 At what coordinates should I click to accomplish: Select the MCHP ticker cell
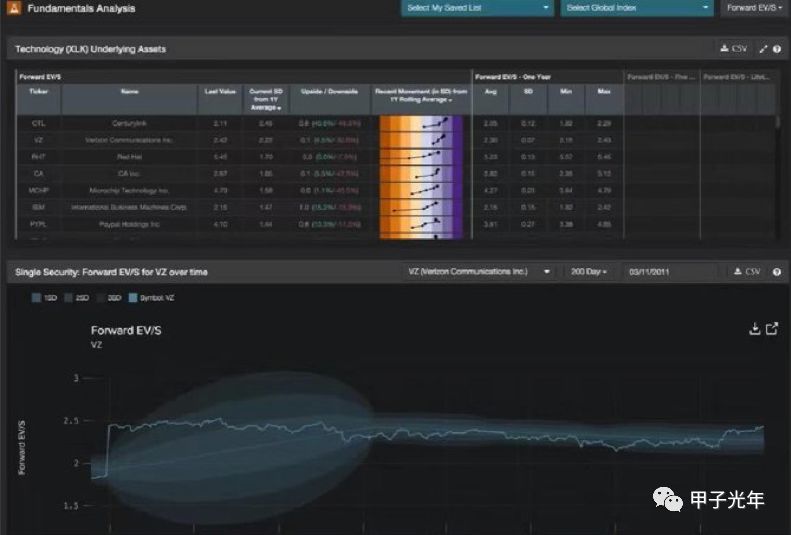[39, 191]
